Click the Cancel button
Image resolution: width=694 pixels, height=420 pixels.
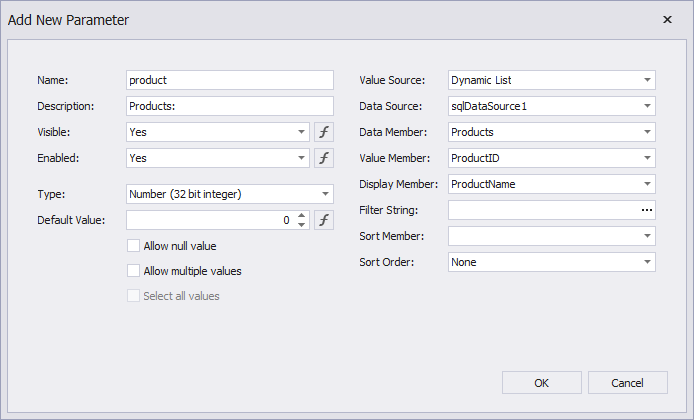pyautogui.click(x=628, y=382)
